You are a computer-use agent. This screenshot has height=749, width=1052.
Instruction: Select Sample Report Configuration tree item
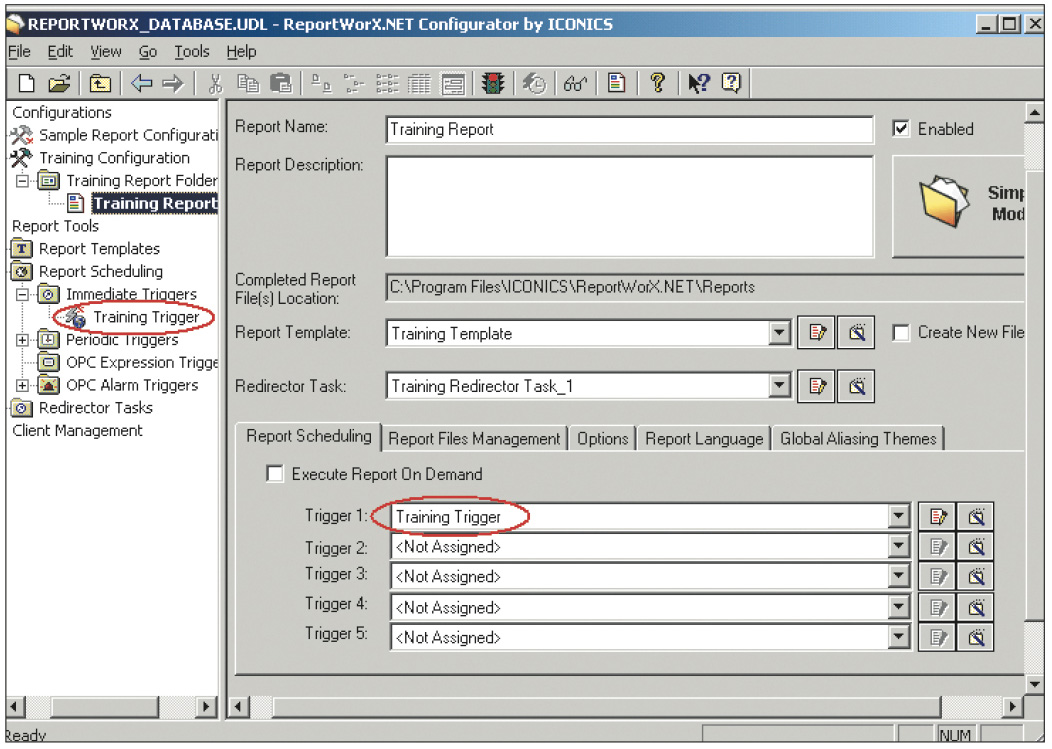tap(128, 135)
